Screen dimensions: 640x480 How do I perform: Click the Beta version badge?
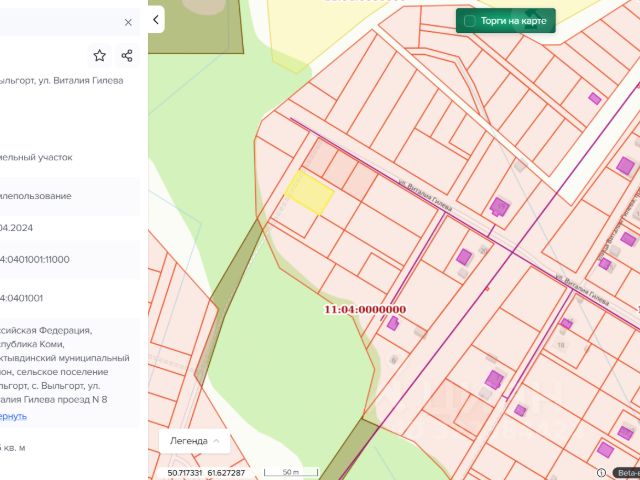click(x=627, y=473)
